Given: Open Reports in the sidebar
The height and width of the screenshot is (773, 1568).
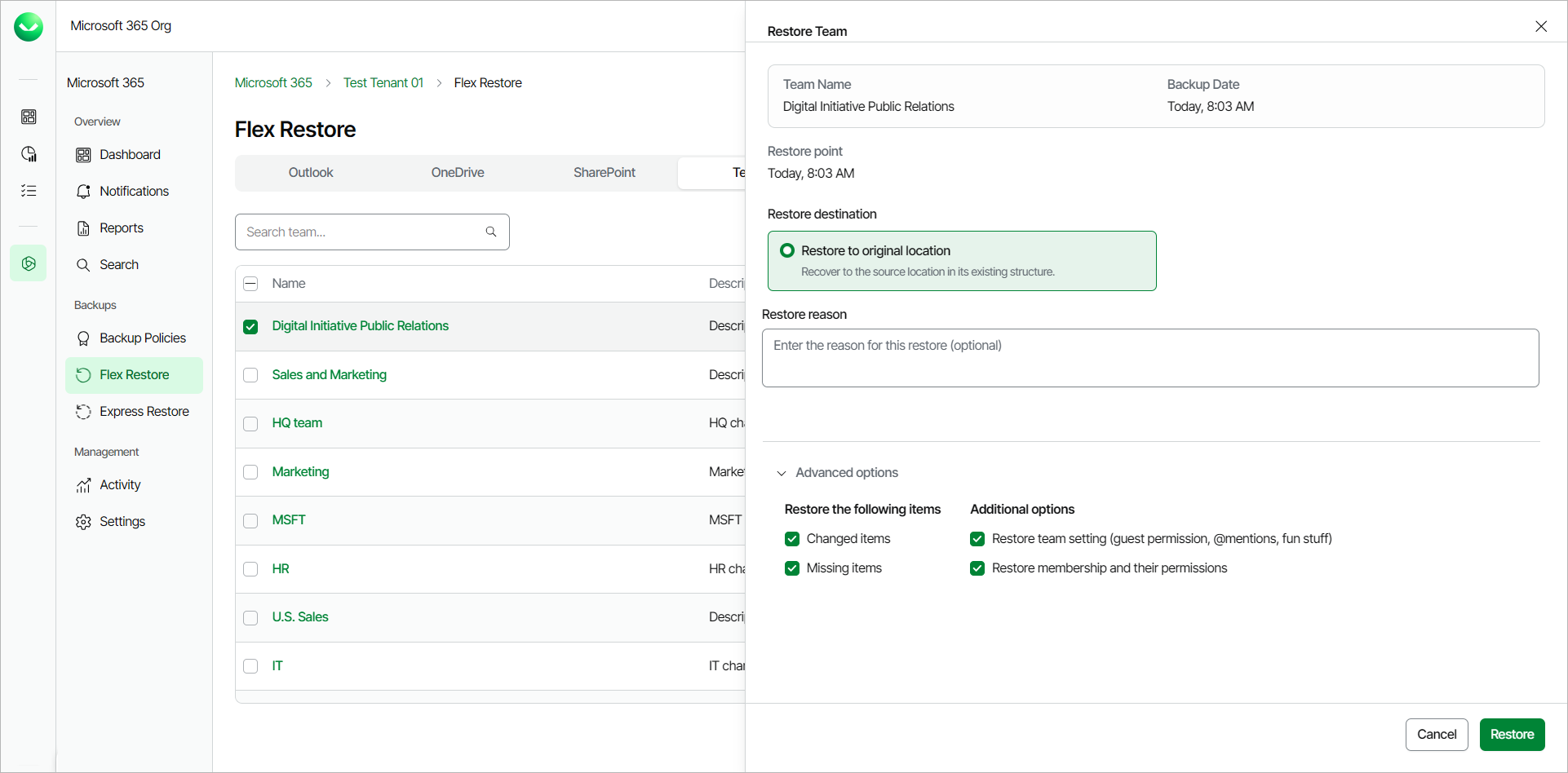Looking at the screenshot, I should click(x=134, y=228).
